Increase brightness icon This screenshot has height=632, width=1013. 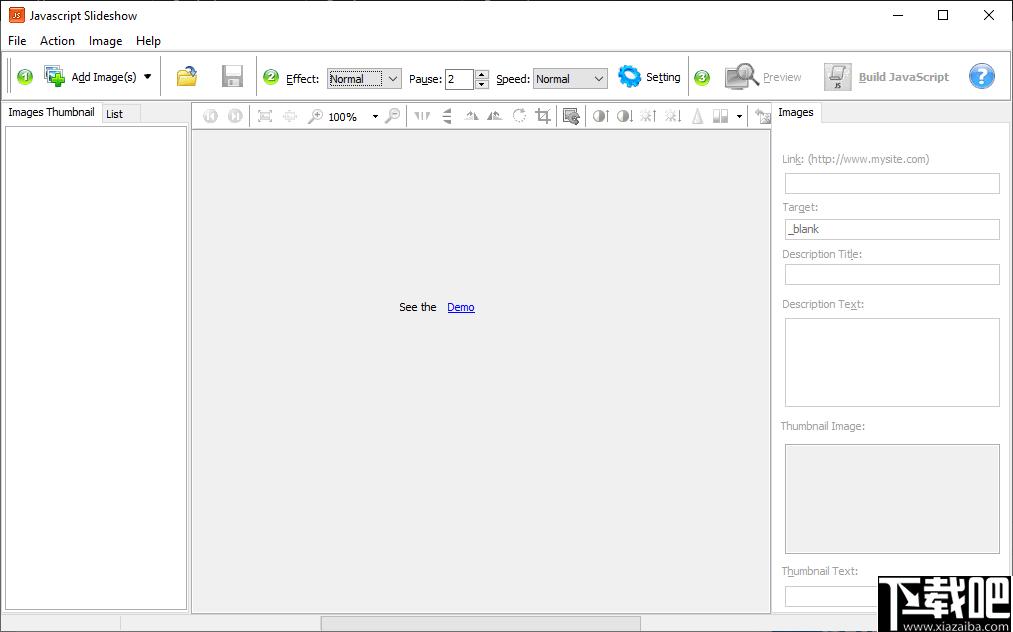click(649, 116)
